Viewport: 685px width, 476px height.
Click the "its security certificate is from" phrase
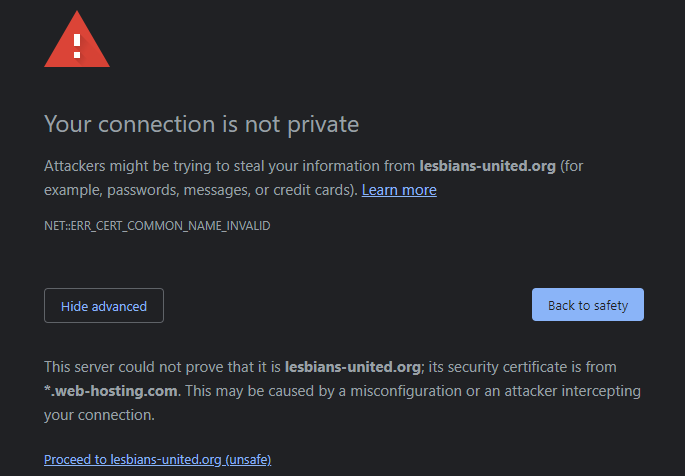pos(522,367)
